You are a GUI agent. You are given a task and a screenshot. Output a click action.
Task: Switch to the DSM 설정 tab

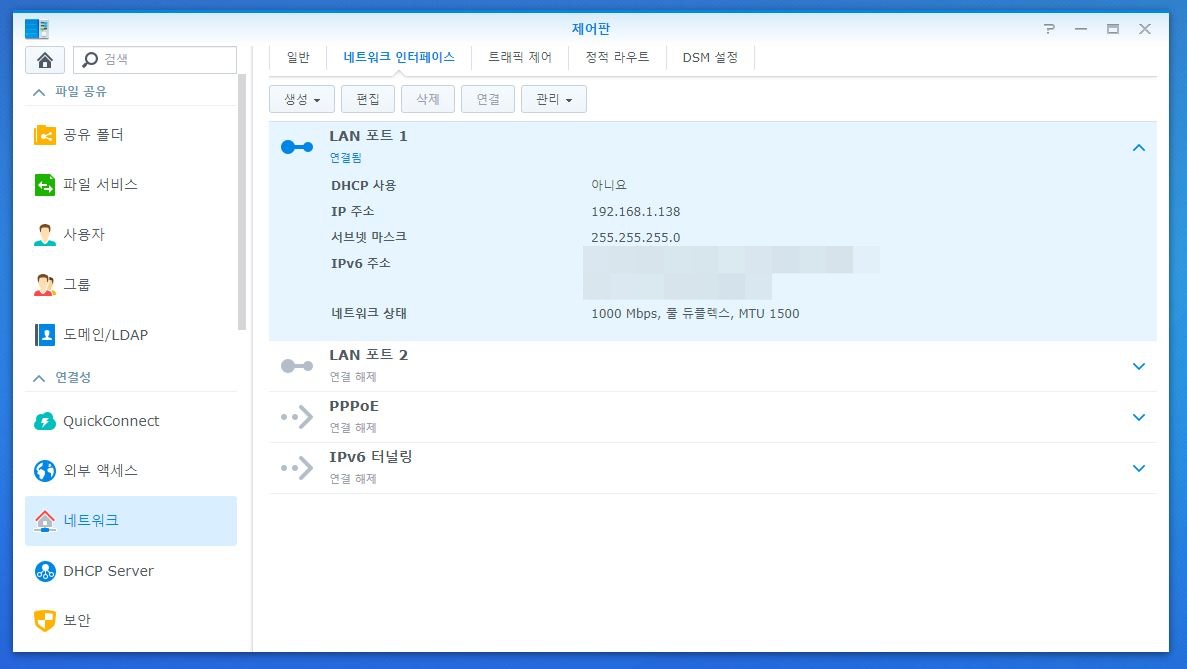[x=710, y=58]
